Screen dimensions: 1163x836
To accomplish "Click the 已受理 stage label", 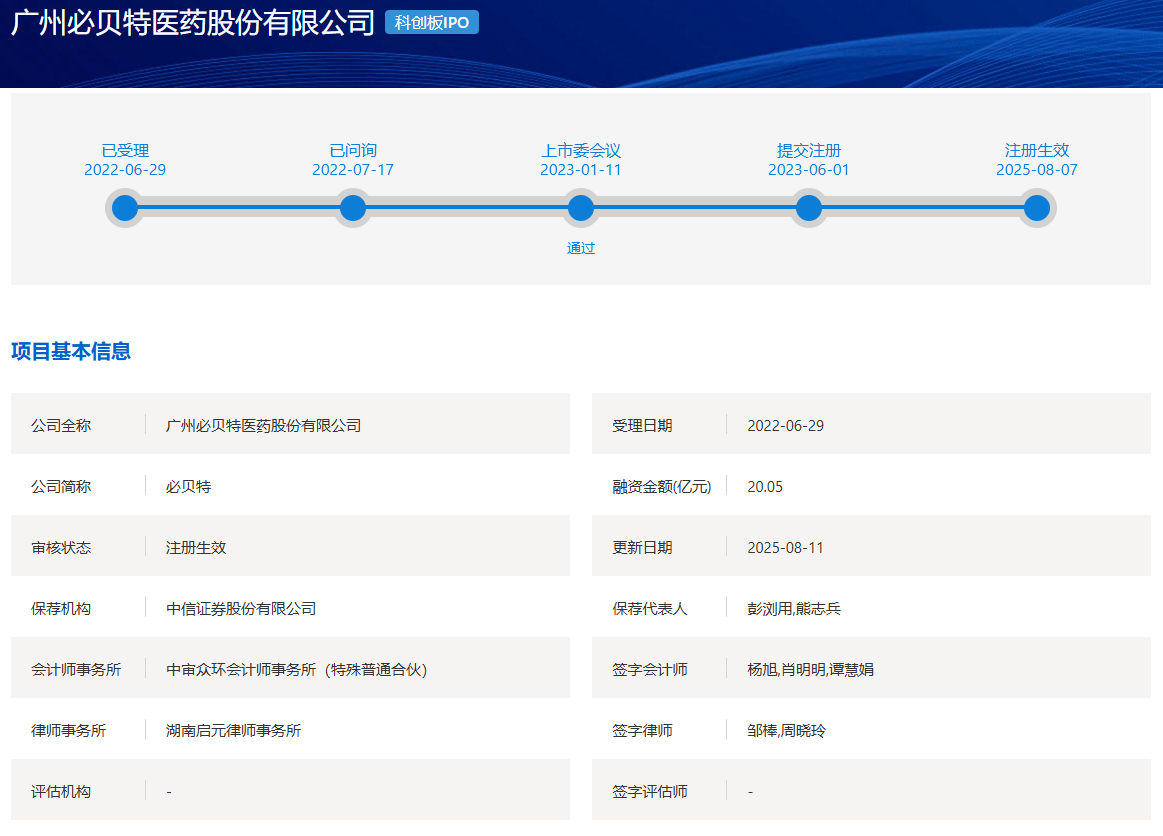I will pyautogui.click(x=125, y=150).
